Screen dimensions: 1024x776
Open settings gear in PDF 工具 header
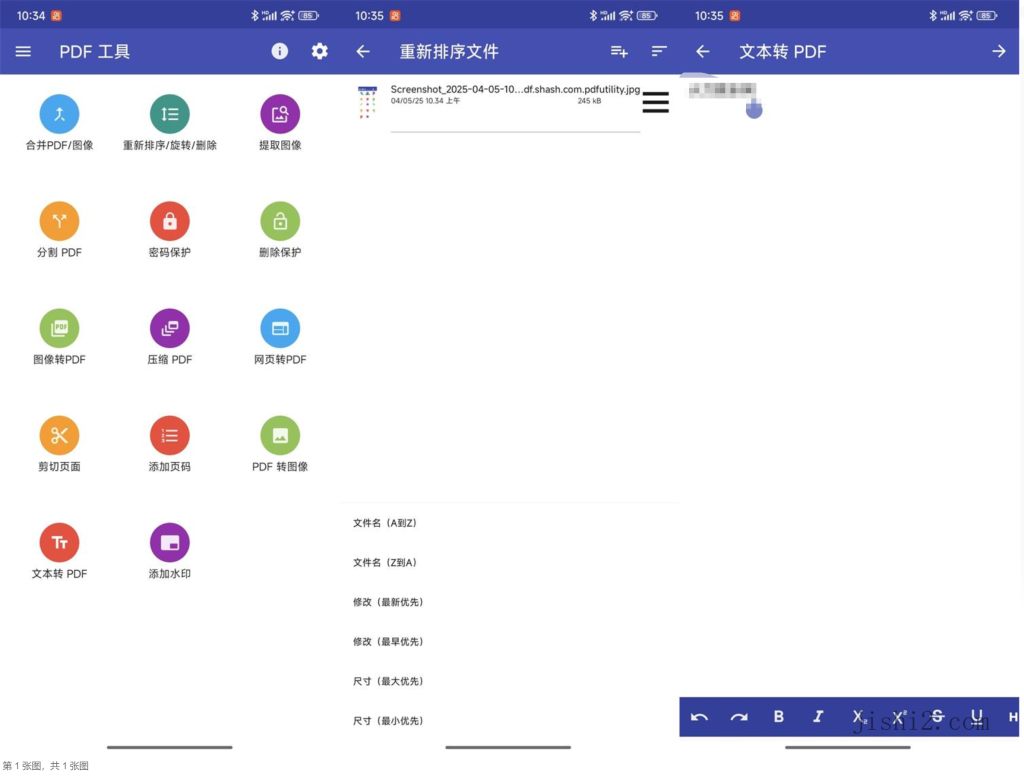coord(319,51)
